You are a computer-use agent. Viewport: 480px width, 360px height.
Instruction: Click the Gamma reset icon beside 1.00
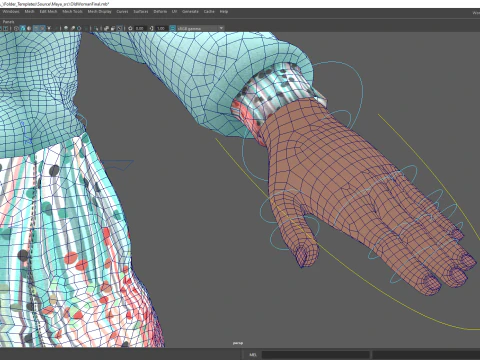tap(151, 28)
